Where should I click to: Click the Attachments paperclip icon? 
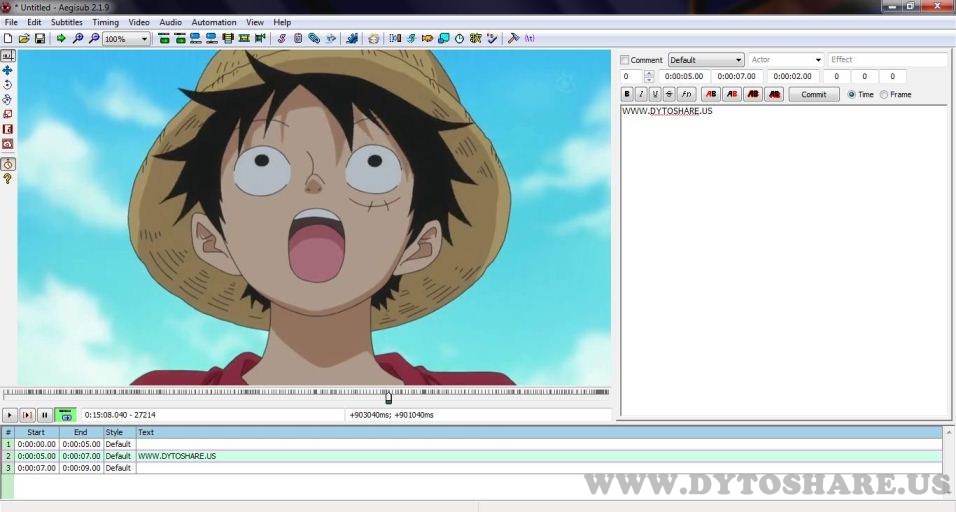[314, 38]
